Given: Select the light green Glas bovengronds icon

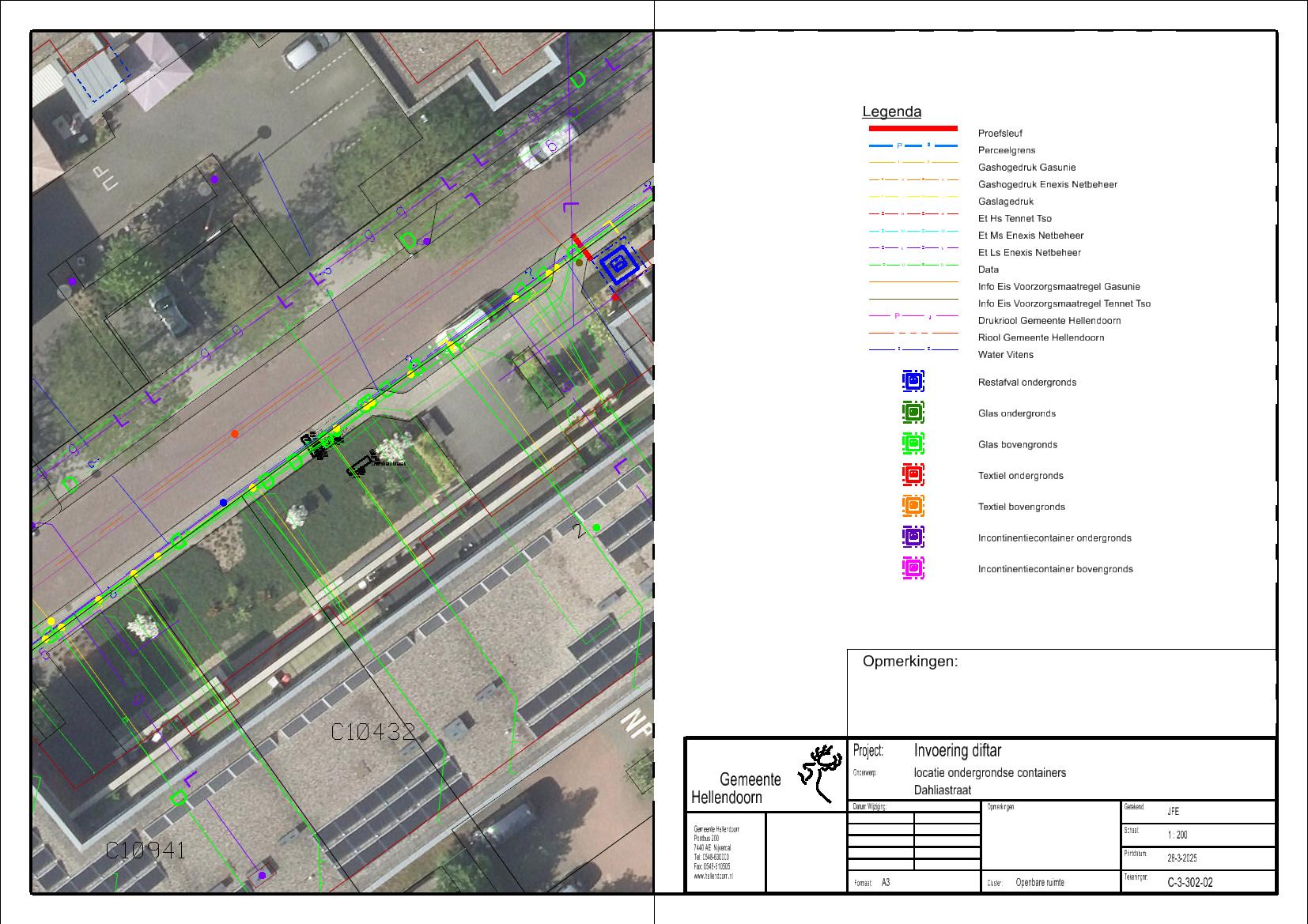Looking at the screenshot, I should (x=913, y=444).
